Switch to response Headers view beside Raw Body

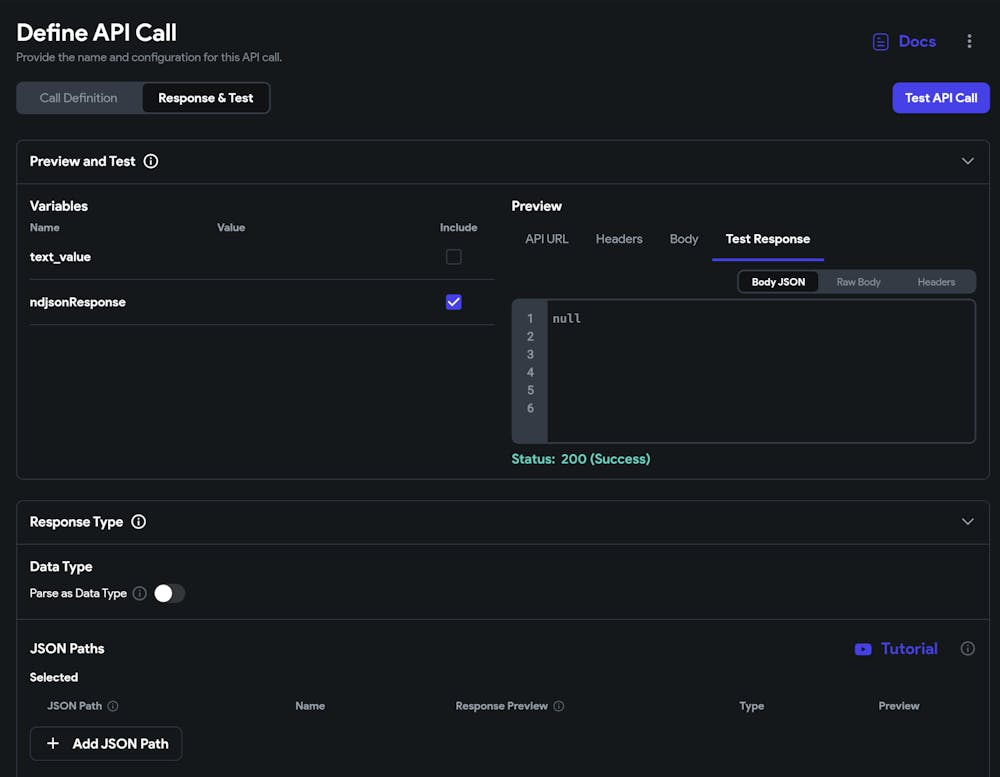click(936, 282)
